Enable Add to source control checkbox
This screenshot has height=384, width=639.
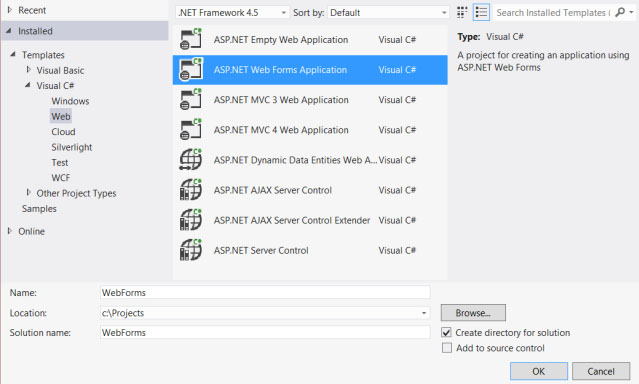(447, 348)
